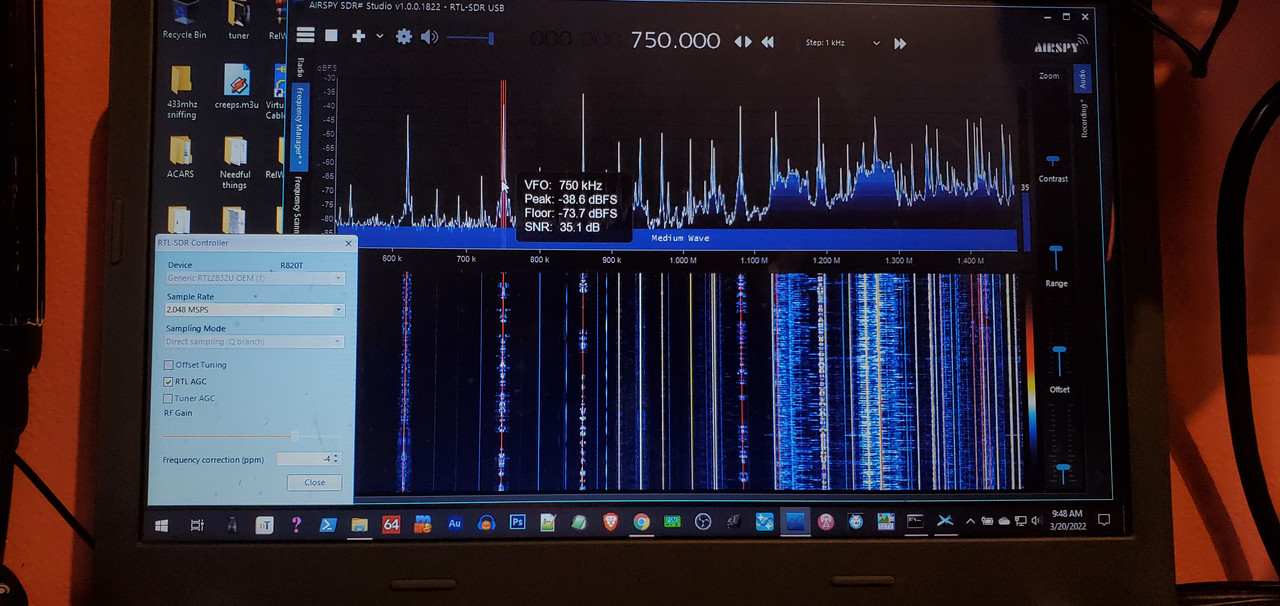This screenshot has width=1280, height=606.
Task: Open the gear configuration icon
Action: [x=404, y=37]
